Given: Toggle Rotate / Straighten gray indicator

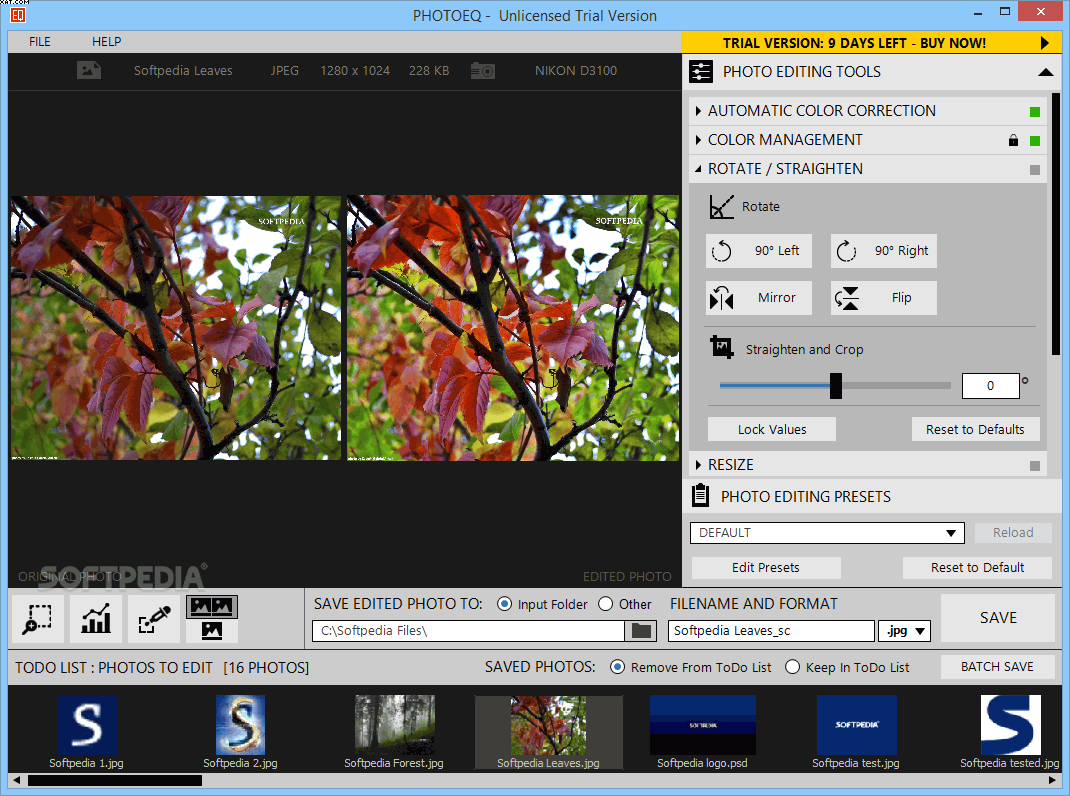Looking at the screenshot, I should point(1035,170).
